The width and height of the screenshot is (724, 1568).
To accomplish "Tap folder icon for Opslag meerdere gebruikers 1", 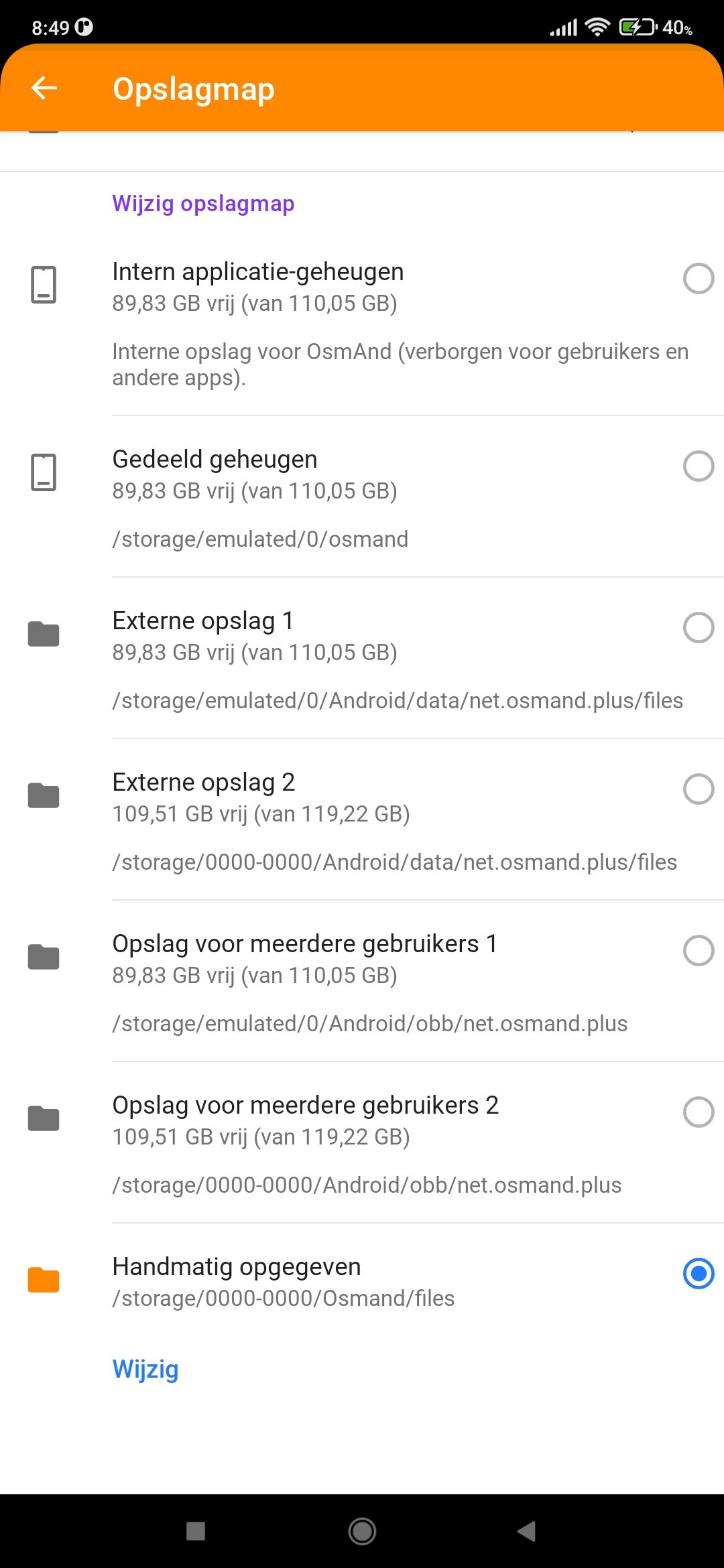I will [44, 957].
